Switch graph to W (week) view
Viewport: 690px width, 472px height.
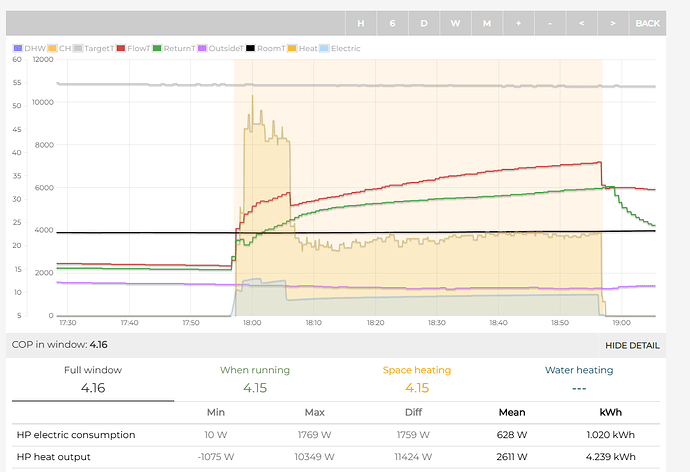click(455, 23)
